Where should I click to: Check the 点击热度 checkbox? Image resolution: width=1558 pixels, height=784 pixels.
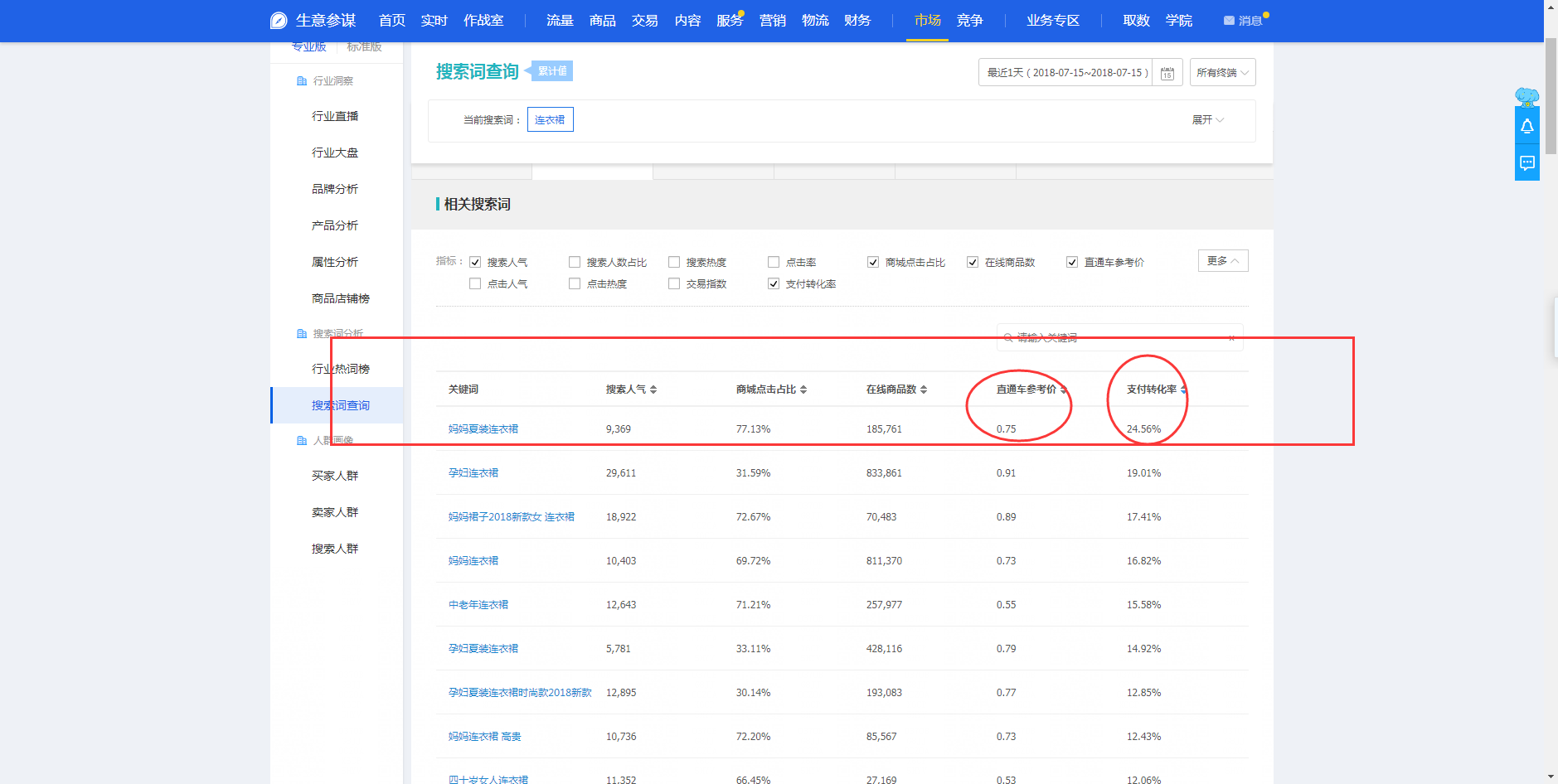[575, 283]
